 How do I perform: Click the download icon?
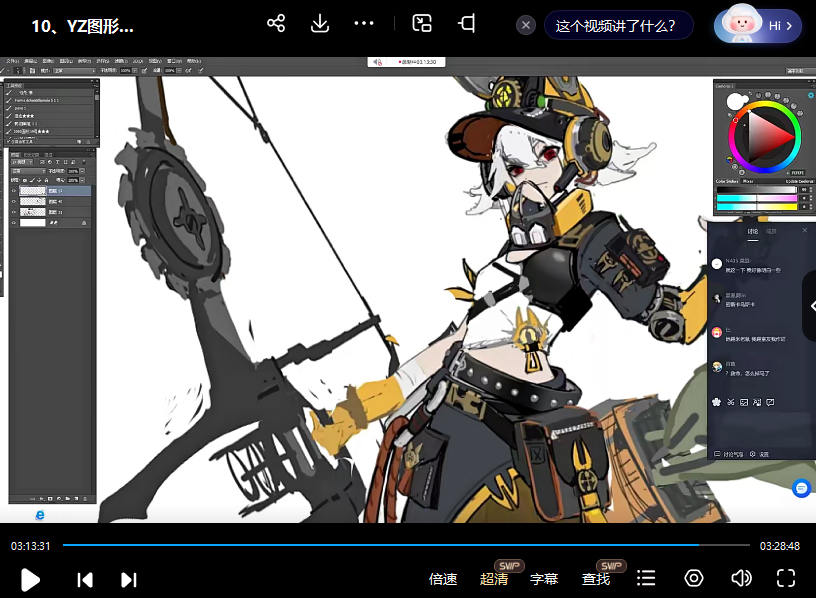click(x=320, y=24)
